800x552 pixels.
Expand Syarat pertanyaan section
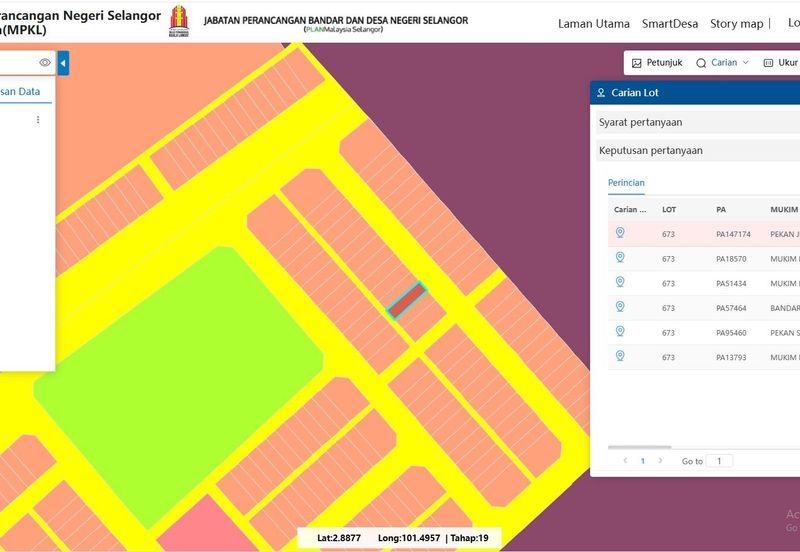pos(698,122)
